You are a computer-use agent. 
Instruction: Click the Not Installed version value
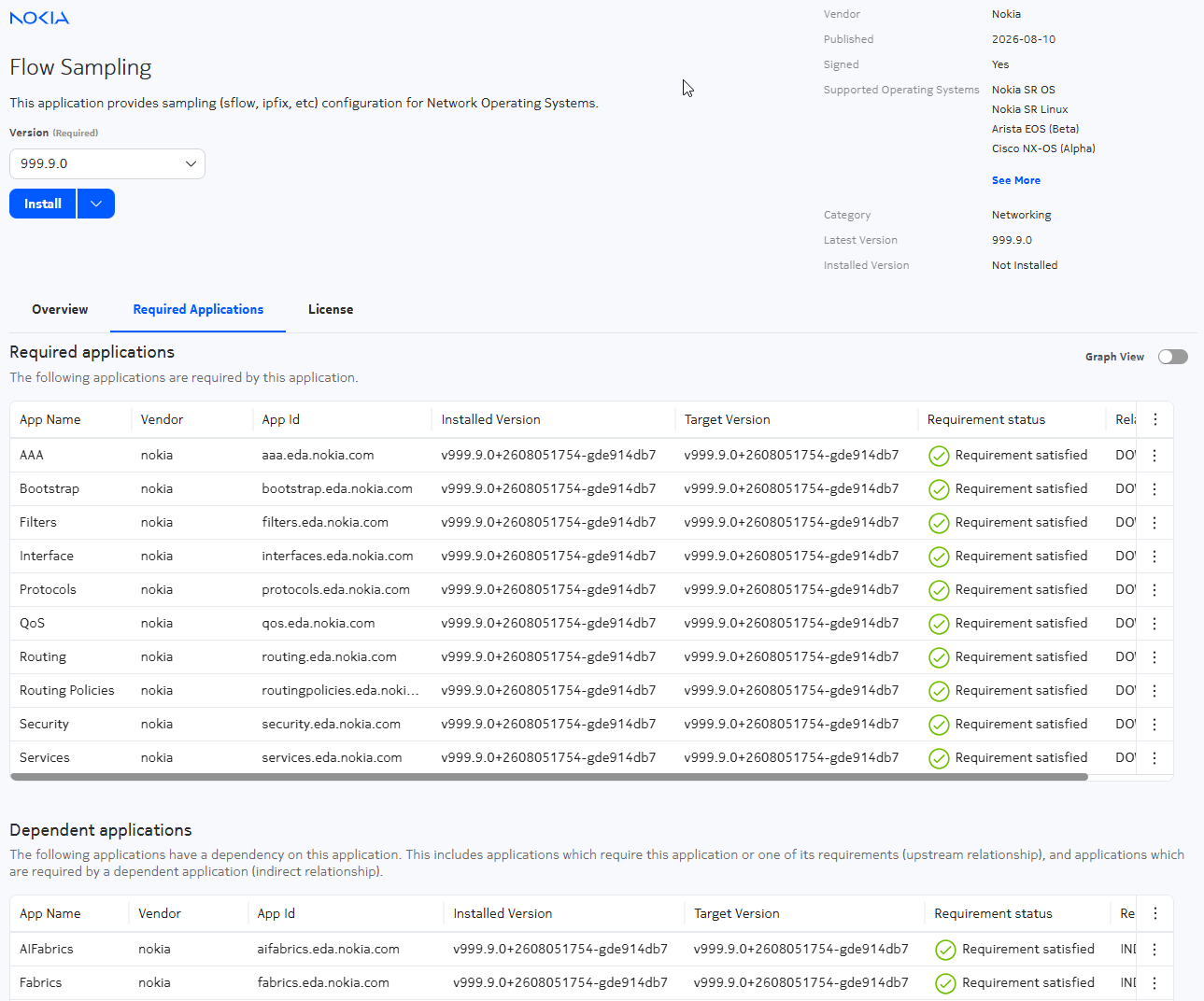1025,265
